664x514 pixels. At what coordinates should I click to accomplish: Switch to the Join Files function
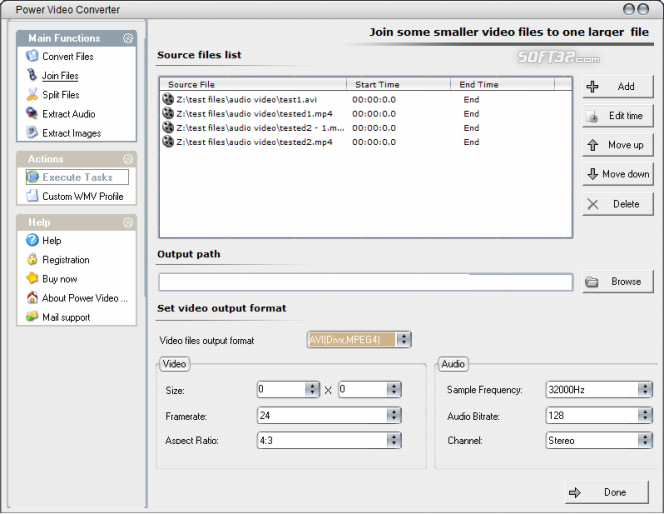(x=60, y=76)
